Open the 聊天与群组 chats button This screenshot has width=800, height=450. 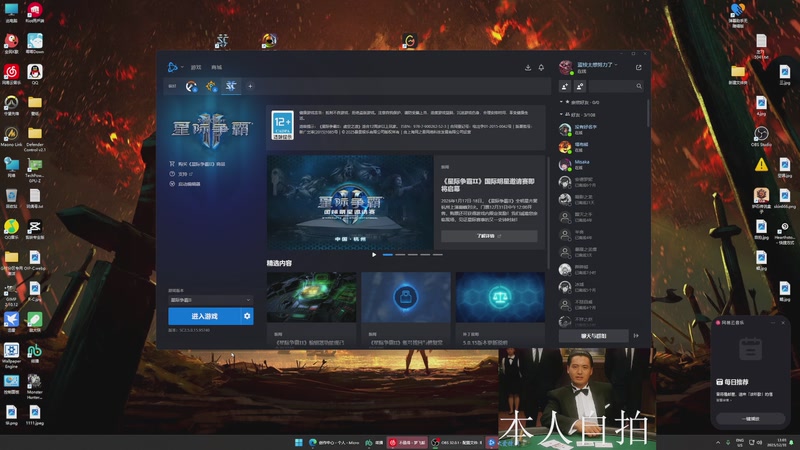(593, 336)
